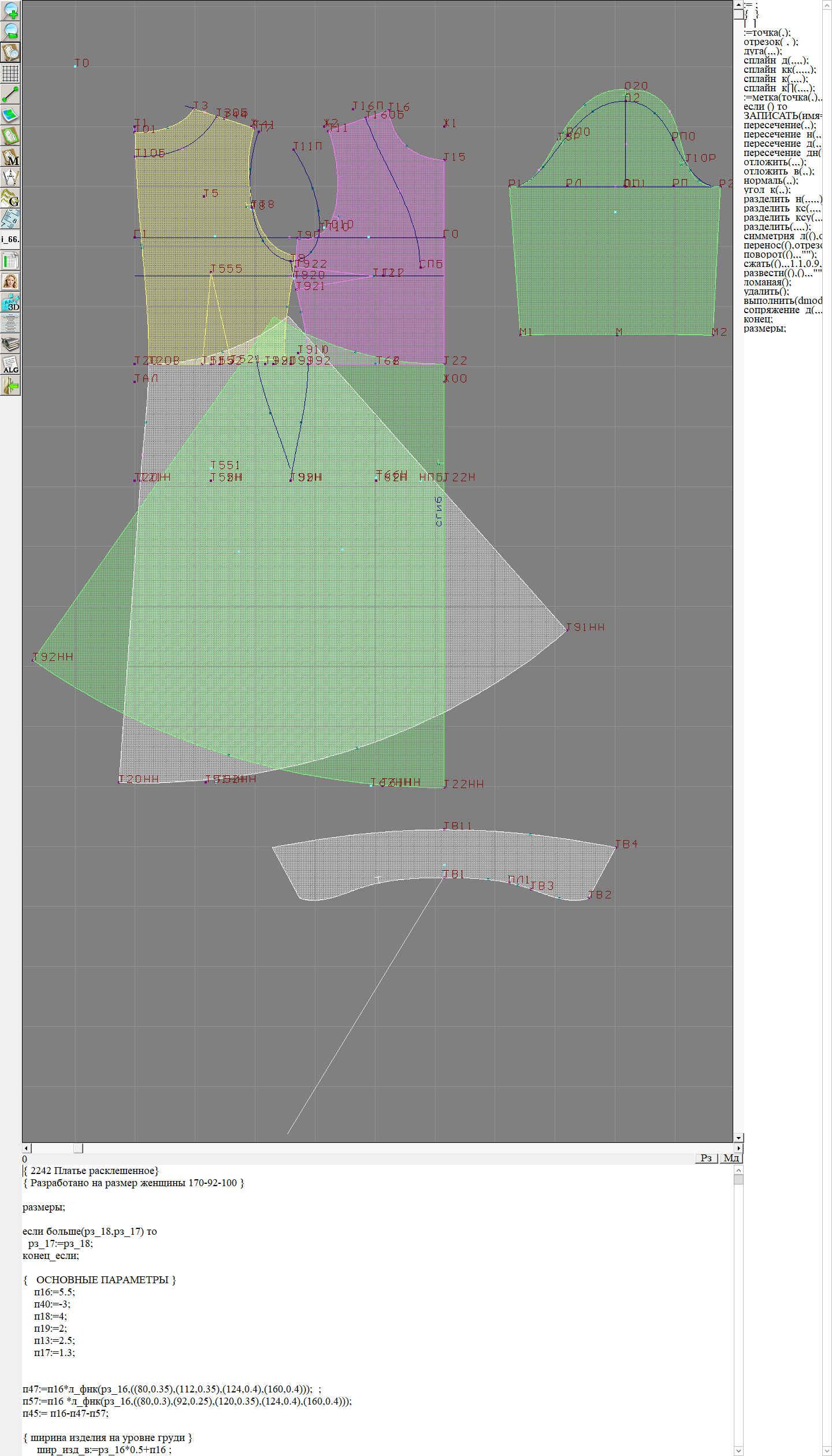Image resolution: width=832 pixels, height=1456 pixels.
Task: Select the line segment tool icon
Action: (10, 94)
